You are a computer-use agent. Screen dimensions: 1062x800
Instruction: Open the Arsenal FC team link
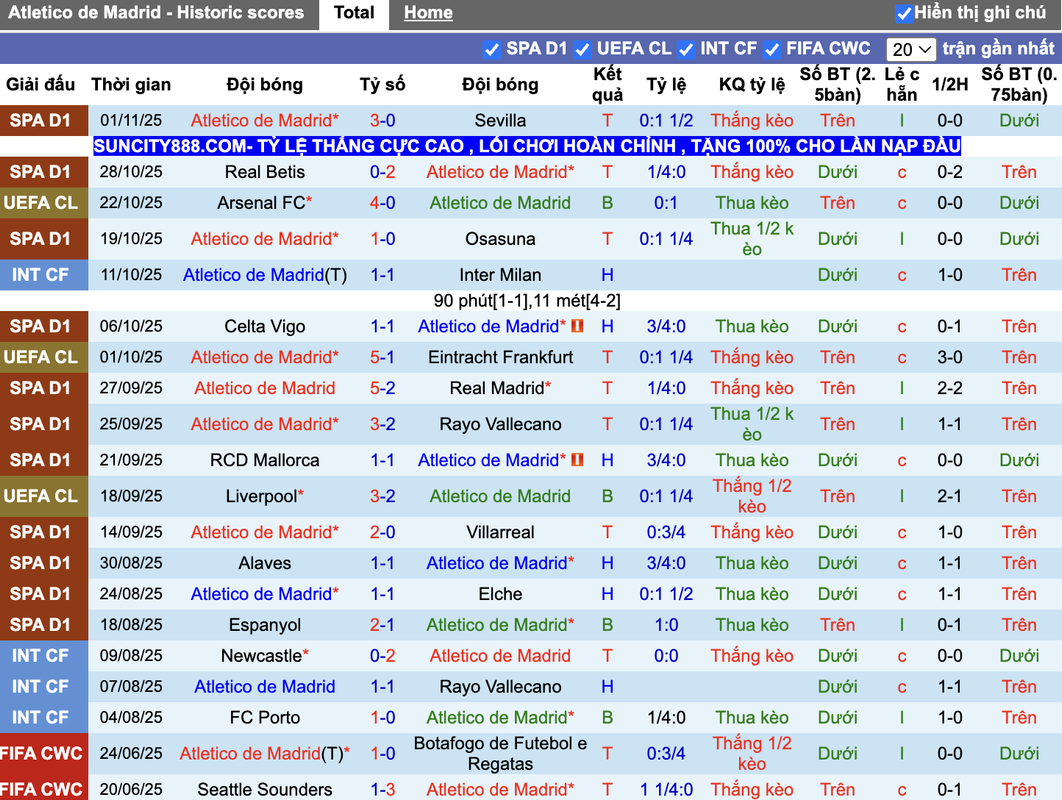[265, 203]
